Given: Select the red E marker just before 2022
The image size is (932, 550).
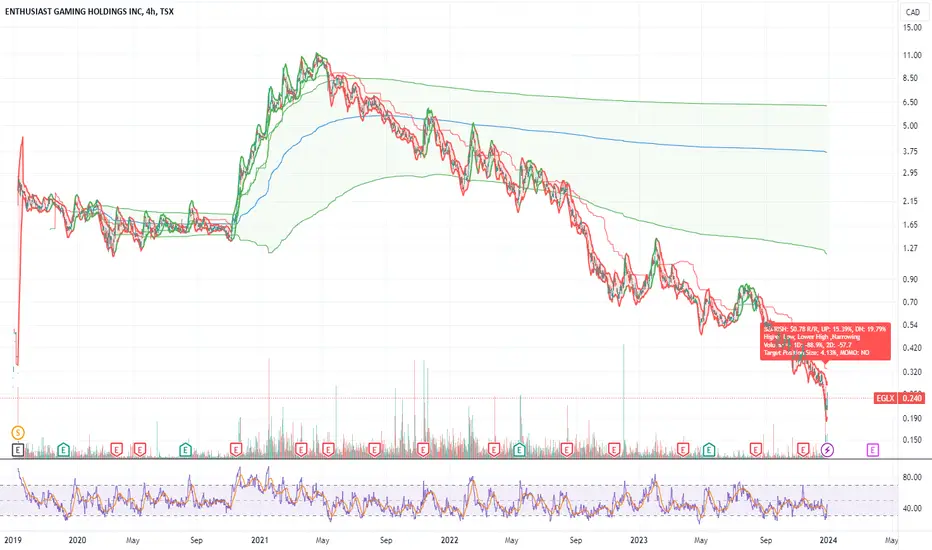Looking at the screenshot, I should tap(423, 450).
